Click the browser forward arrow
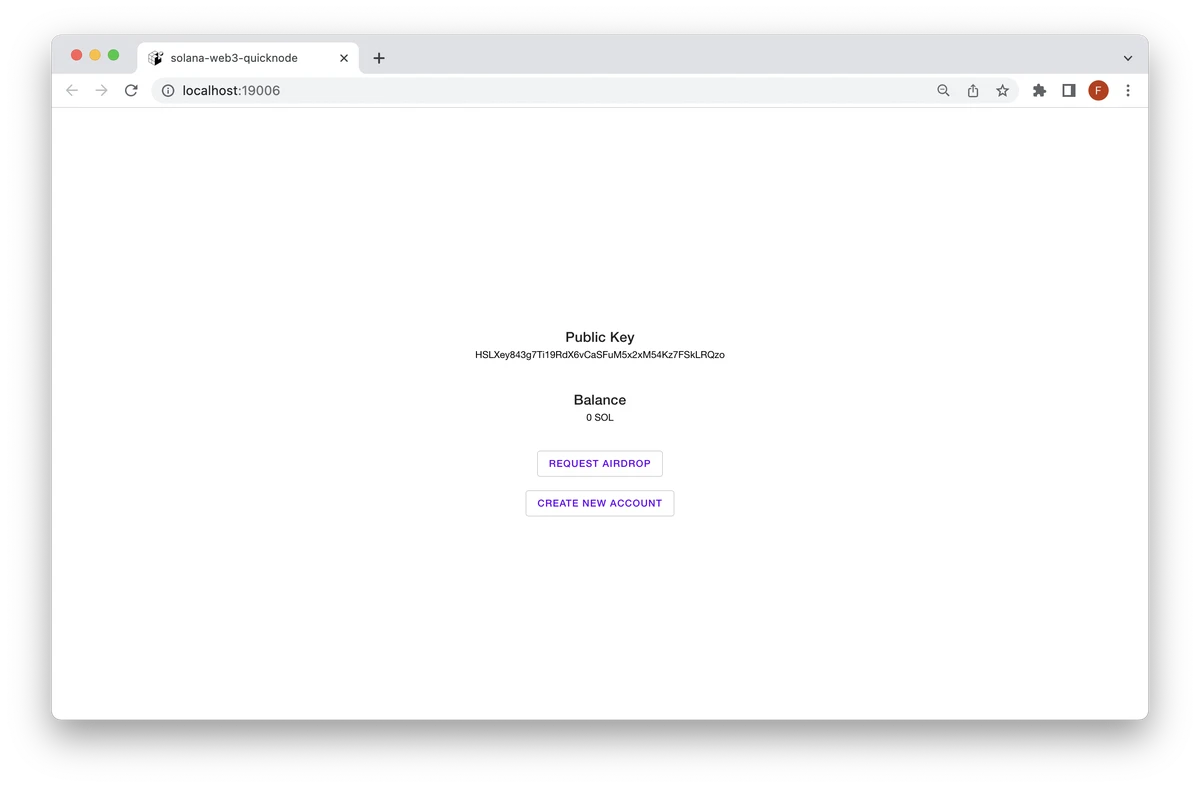The width and height of the screenshot is (1200, 788). (x=101, y=91)
